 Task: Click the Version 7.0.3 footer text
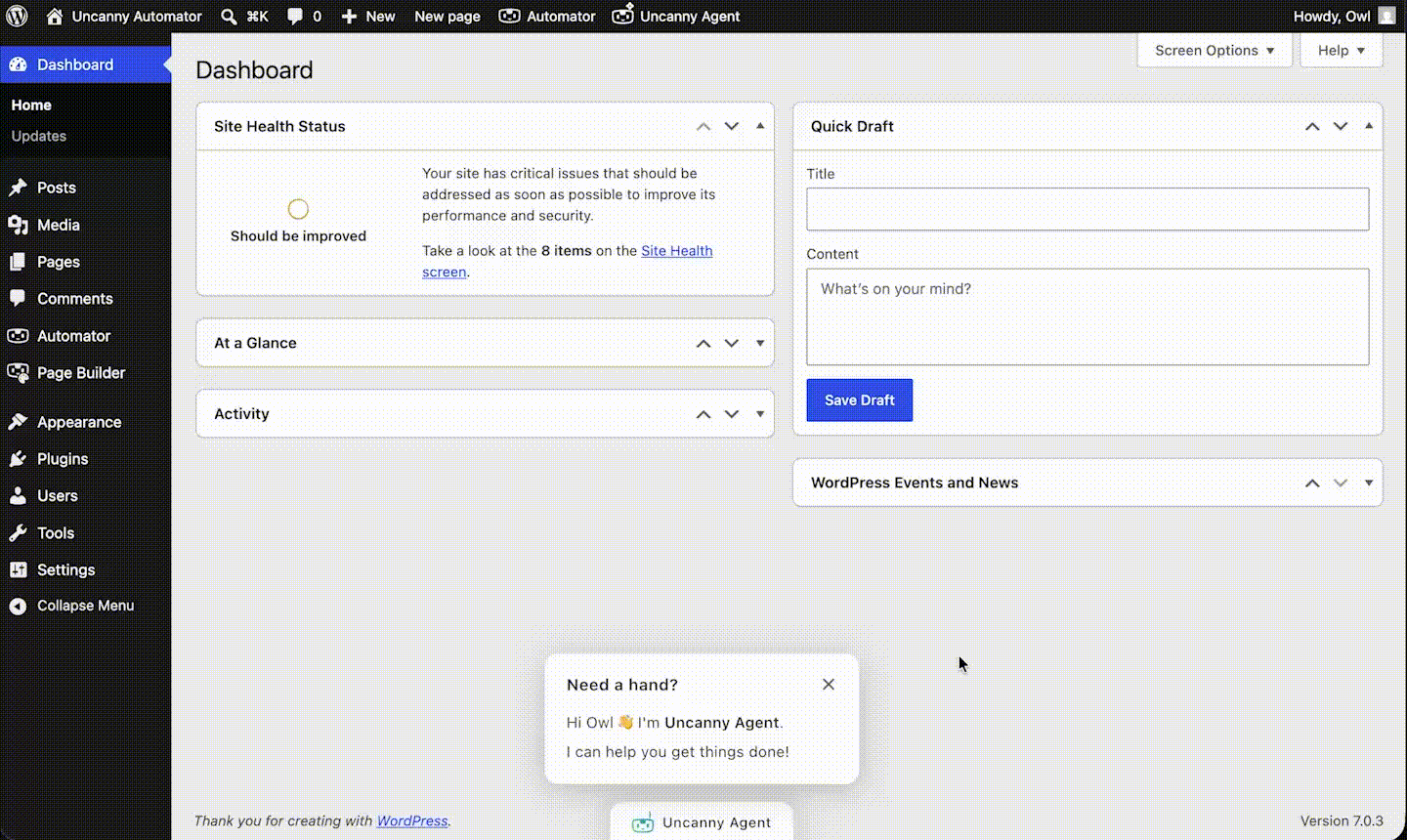coord(1342,820)
